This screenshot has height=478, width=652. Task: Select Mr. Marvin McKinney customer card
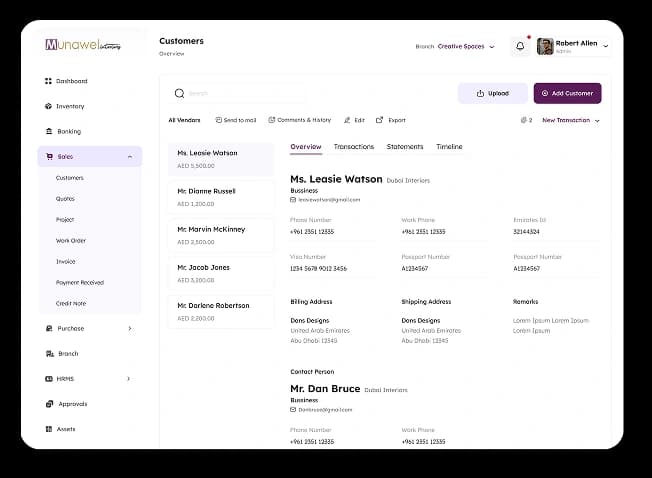pyautogui.click(x=221, y=236)
